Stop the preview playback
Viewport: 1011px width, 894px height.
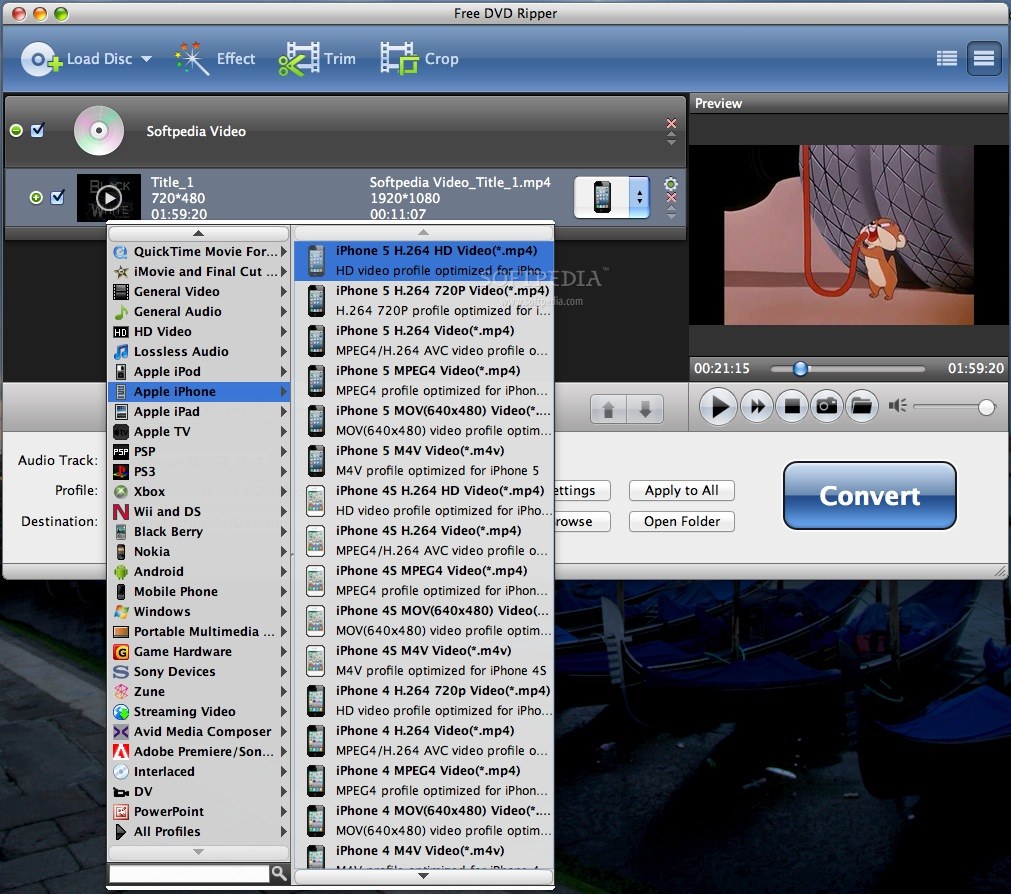791,407
